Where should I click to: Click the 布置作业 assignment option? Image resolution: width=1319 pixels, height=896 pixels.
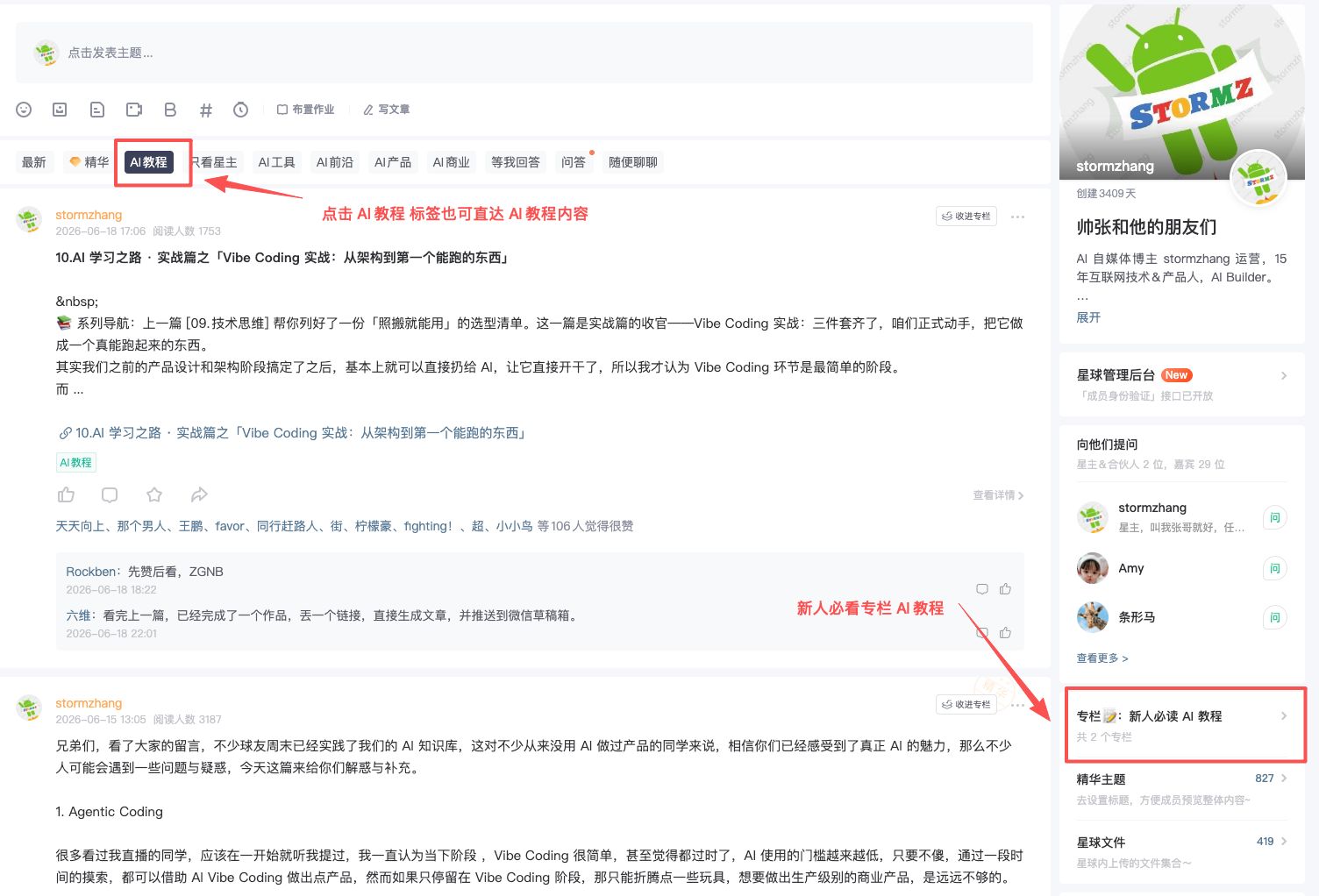[x=306, y=110]
